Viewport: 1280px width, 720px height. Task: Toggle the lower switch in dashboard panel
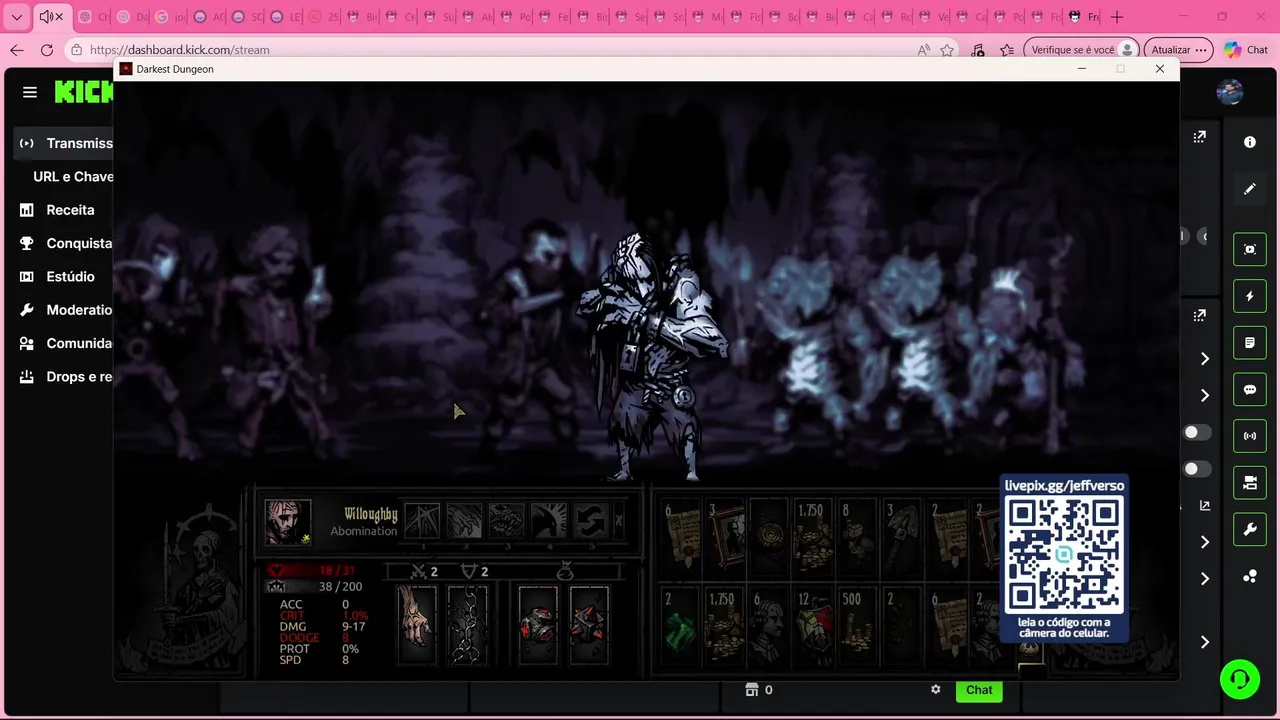1197,469
